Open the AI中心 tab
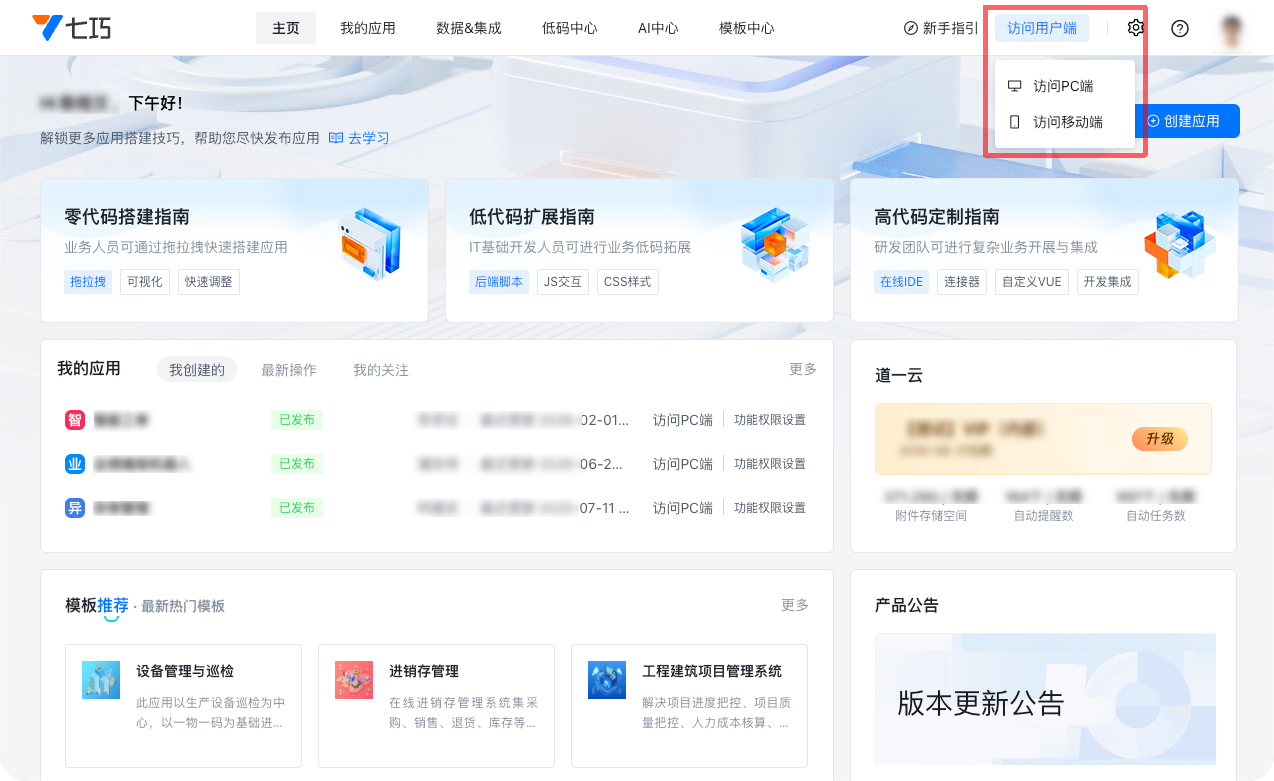This screenshot has width=1274, height=781. tap(658, 28)
